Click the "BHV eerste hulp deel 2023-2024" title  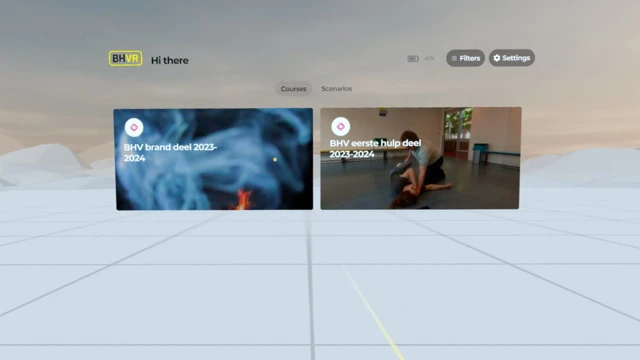pyautogui.click(x=375, y=148)
